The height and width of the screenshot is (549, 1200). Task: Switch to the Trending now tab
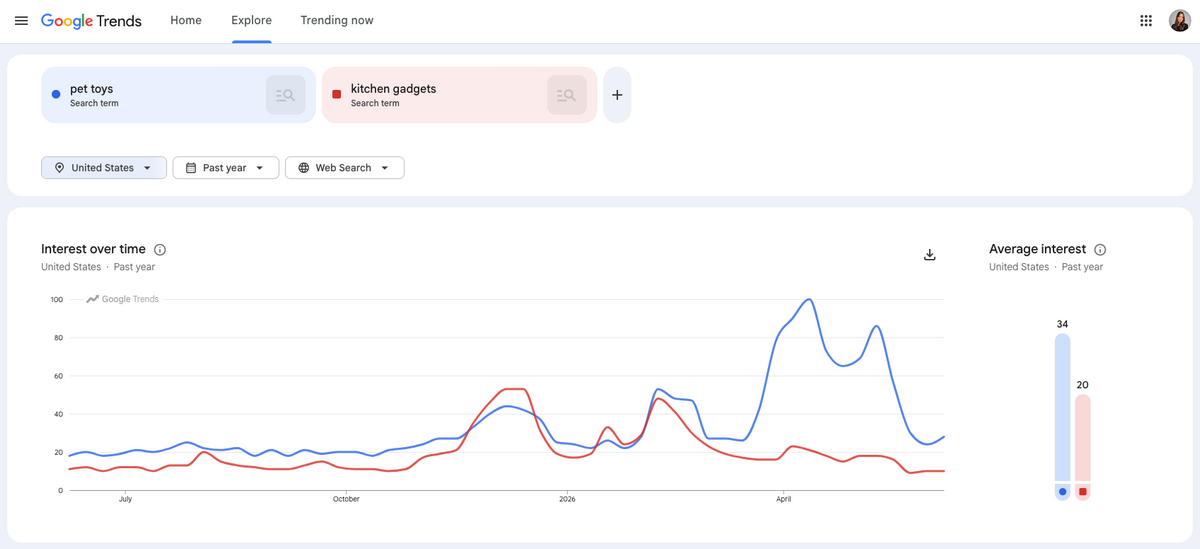(x=337, y=21)
